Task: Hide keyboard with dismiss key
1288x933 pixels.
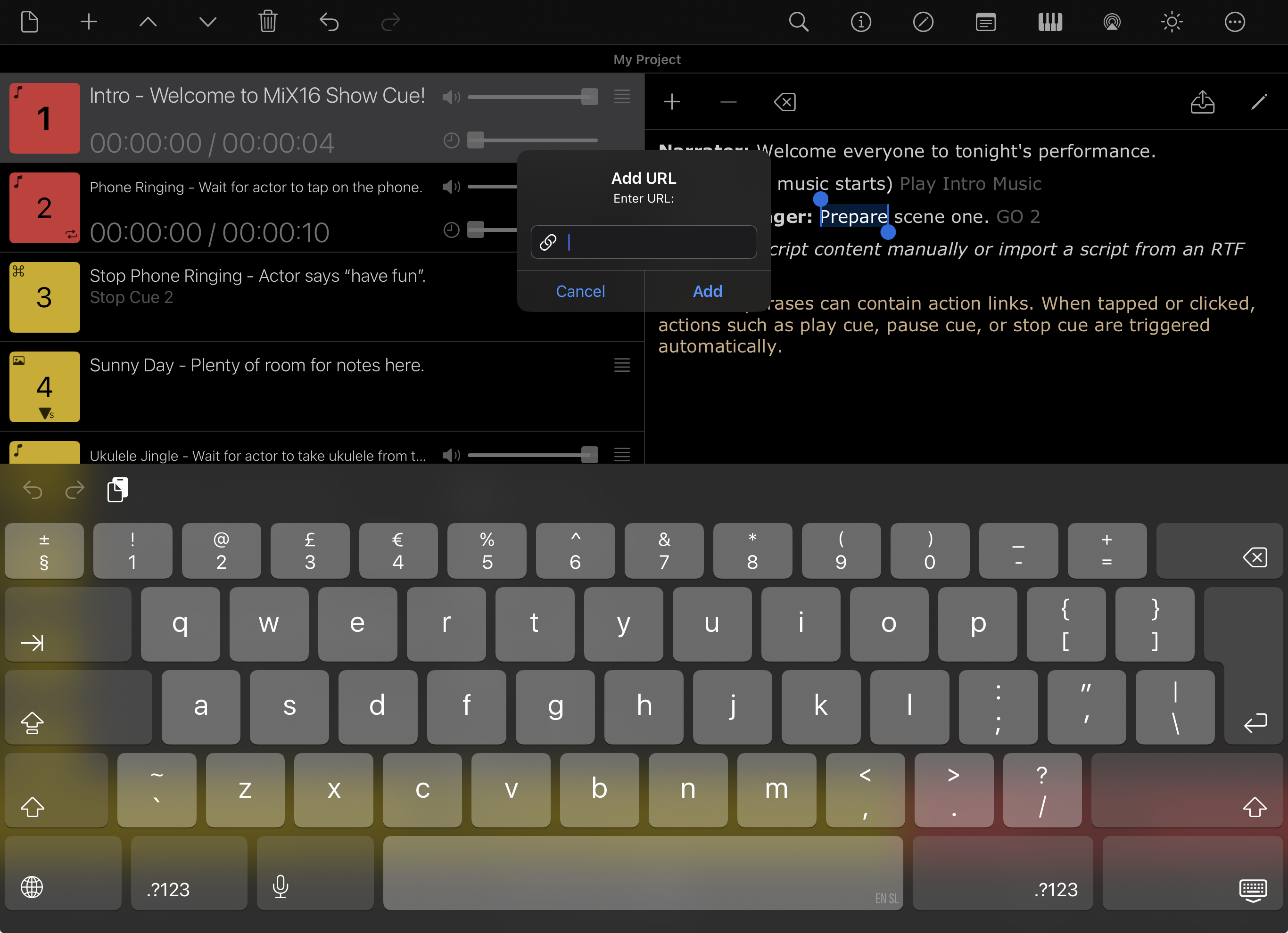Action: [1193, 873]
